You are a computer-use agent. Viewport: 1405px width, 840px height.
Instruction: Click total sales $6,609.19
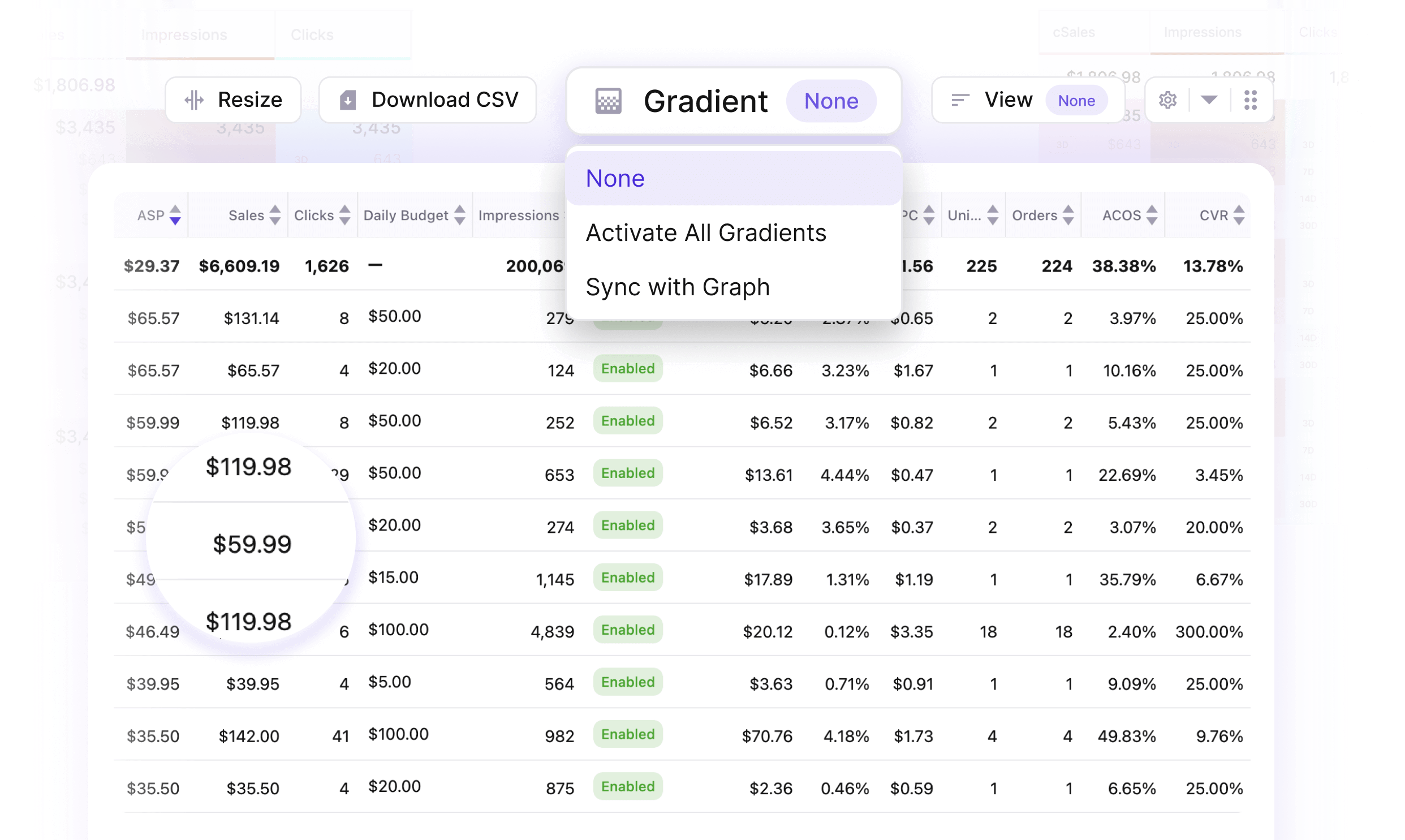[x=239, y=266]
